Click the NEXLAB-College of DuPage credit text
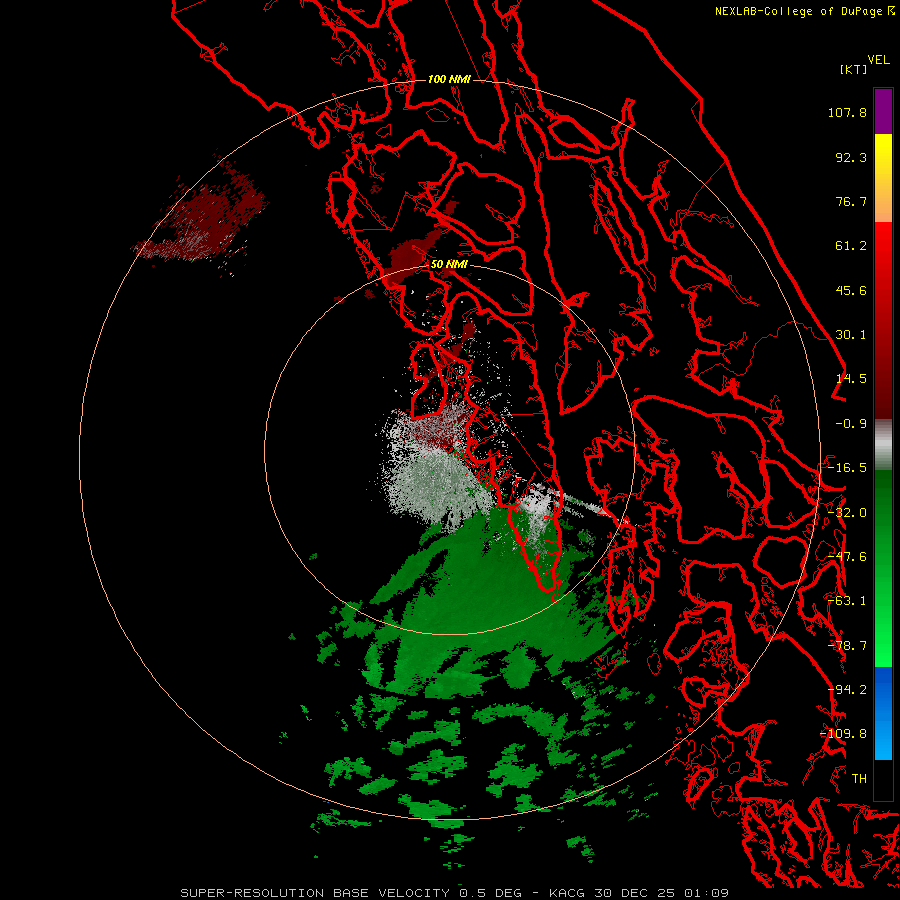This screenshot has width=900, height=900. 799,11
